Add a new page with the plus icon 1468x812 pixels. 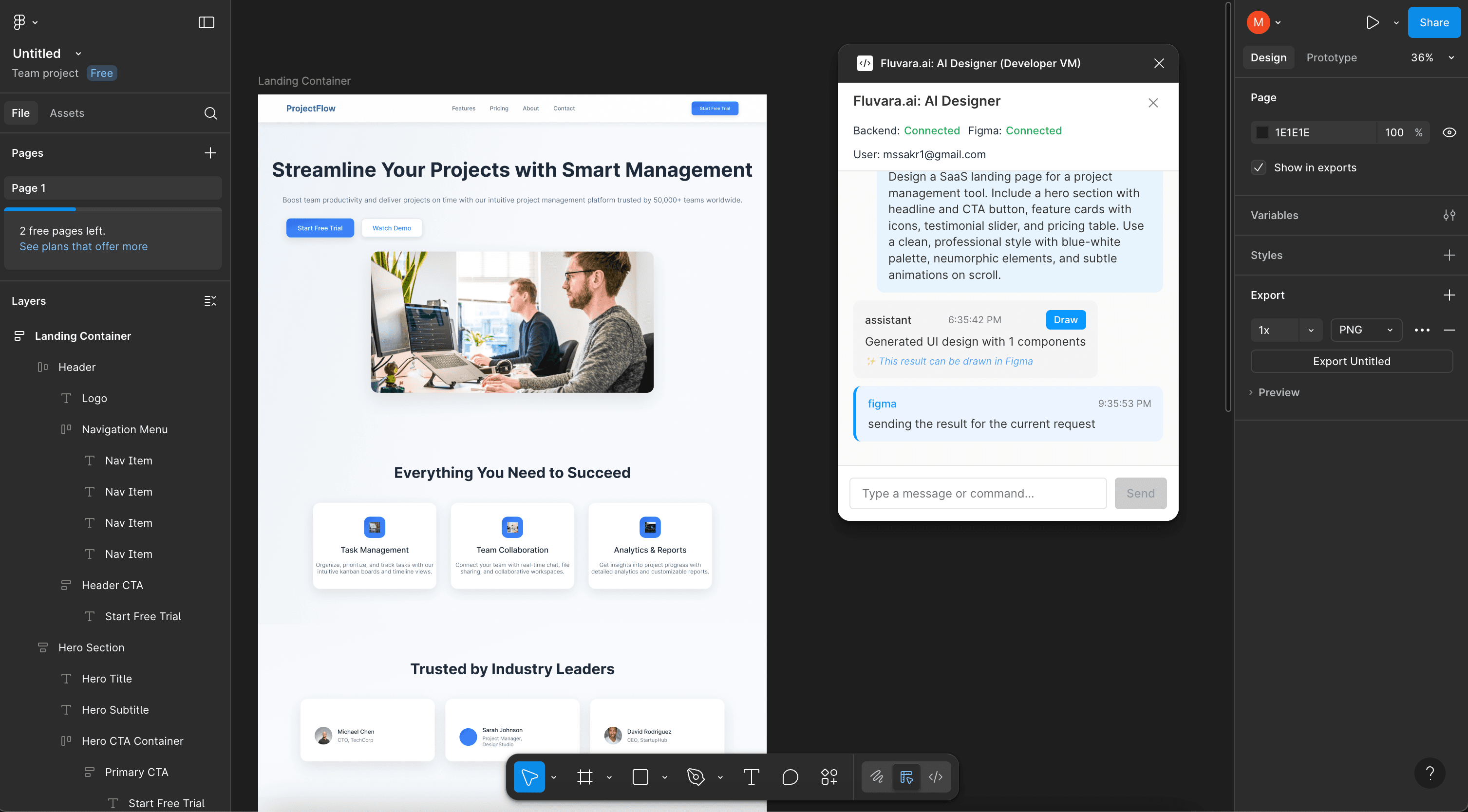point(210,152)
